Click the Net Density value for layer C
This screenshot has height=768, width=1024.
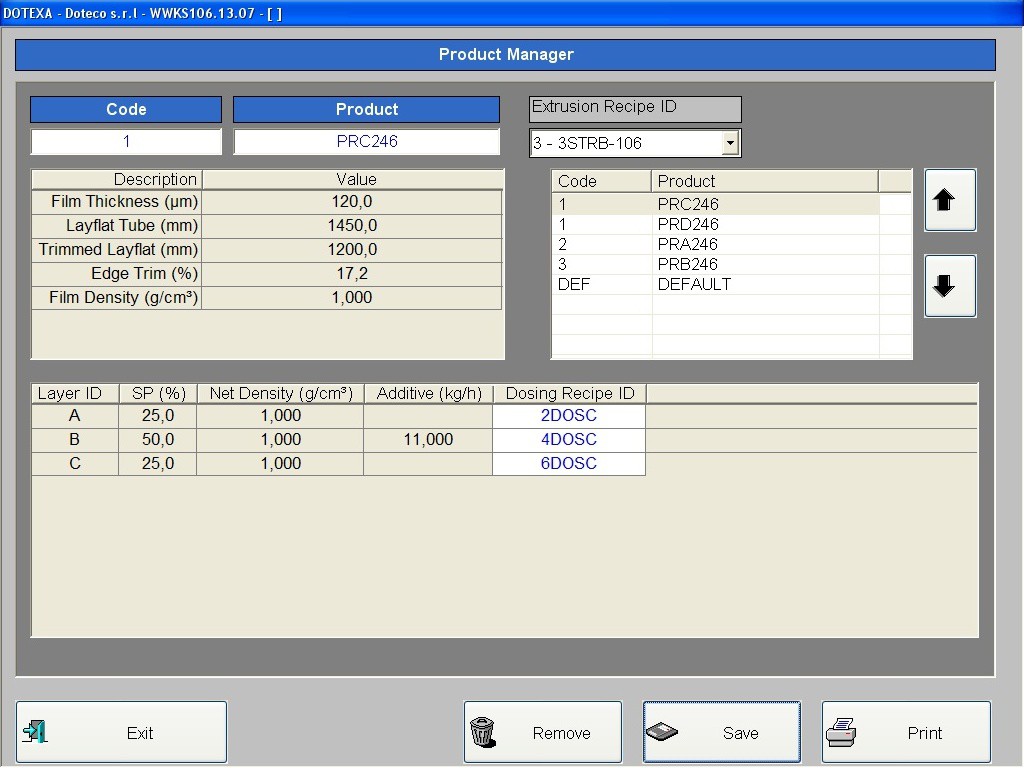coord(280,464)
